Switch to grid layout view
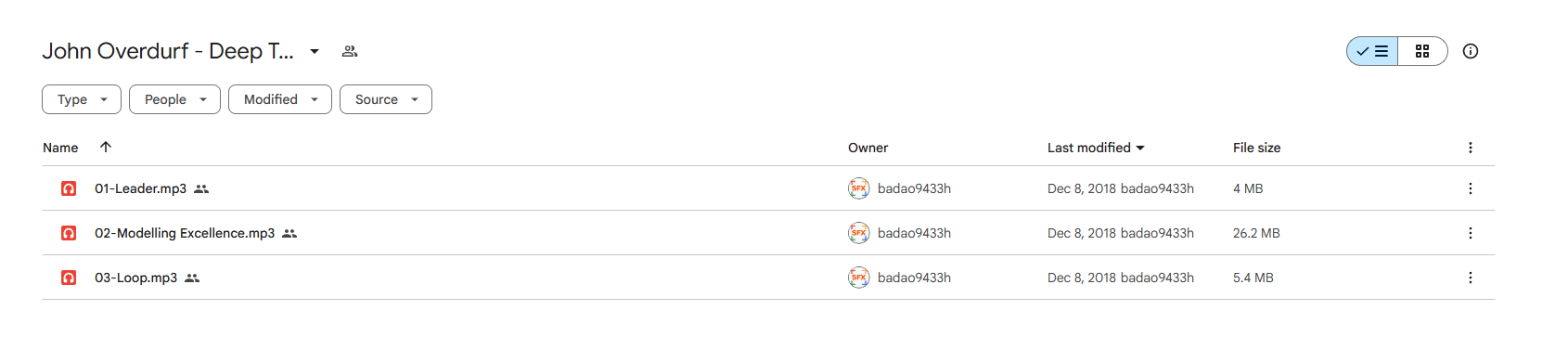1568x362 pixels. (x=1422, y=51)
